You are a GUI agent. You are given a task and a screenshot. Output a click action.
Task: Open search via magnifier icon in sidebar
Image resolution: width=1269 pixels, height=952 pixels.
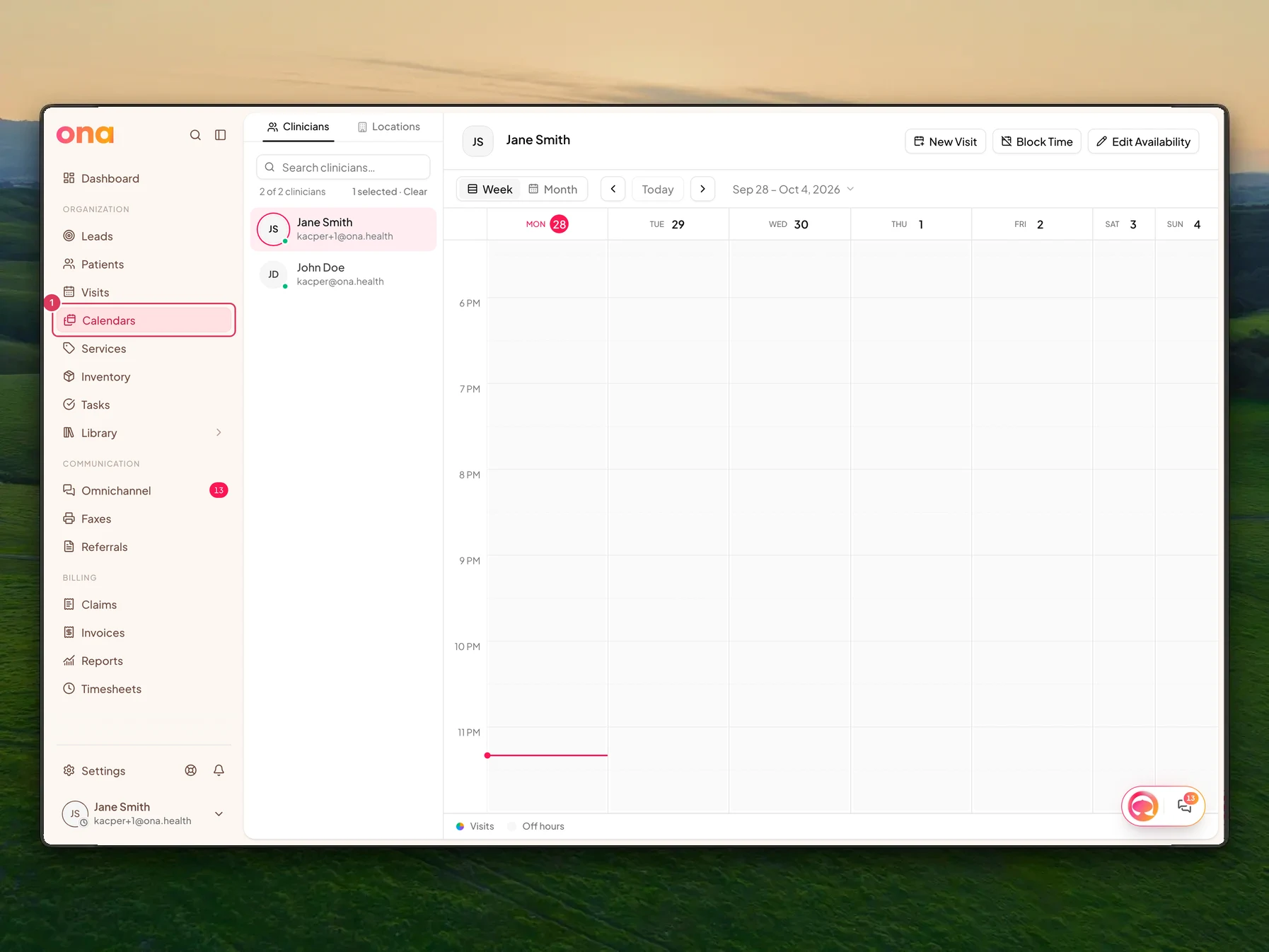point(195,135)
